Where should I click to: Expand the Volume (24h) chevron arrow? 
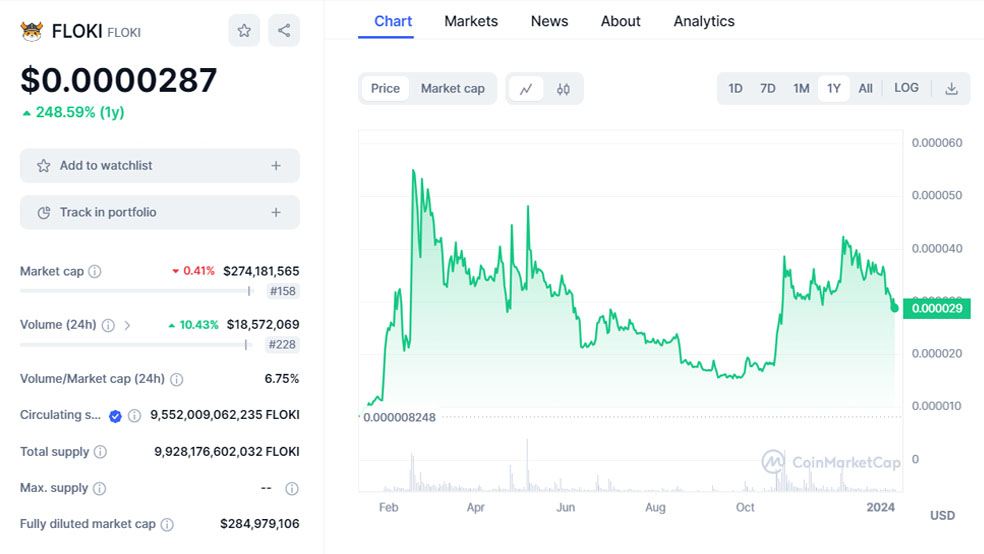point(127,325)
